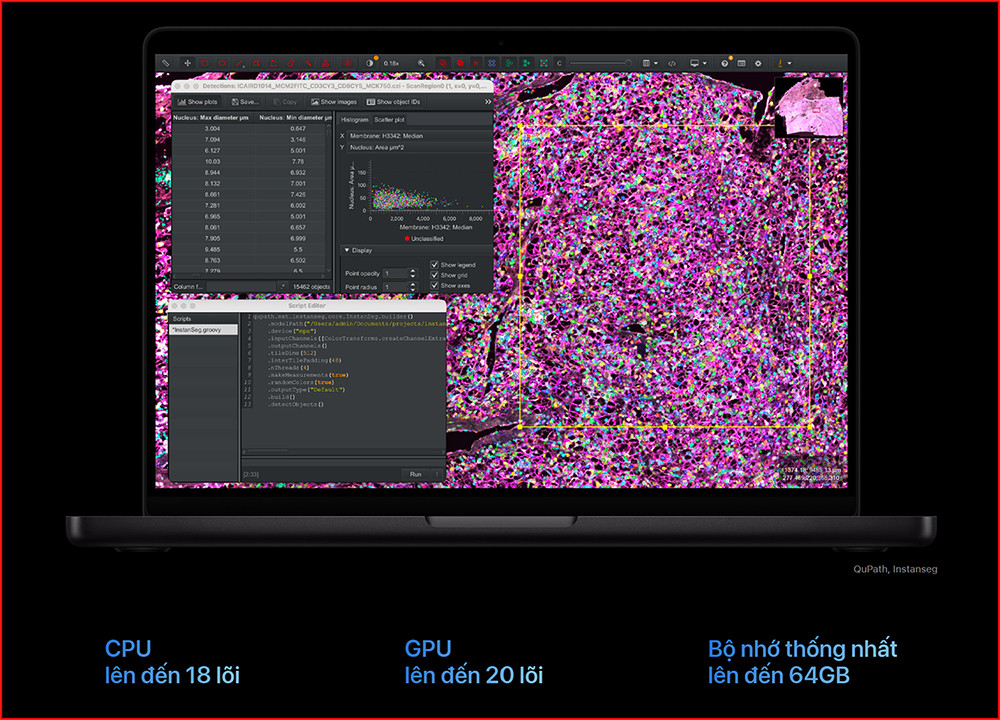The width and height of the screenshot is (1000, 720).
Task: Open the script editor code icon
Action: tap(671, 63)
